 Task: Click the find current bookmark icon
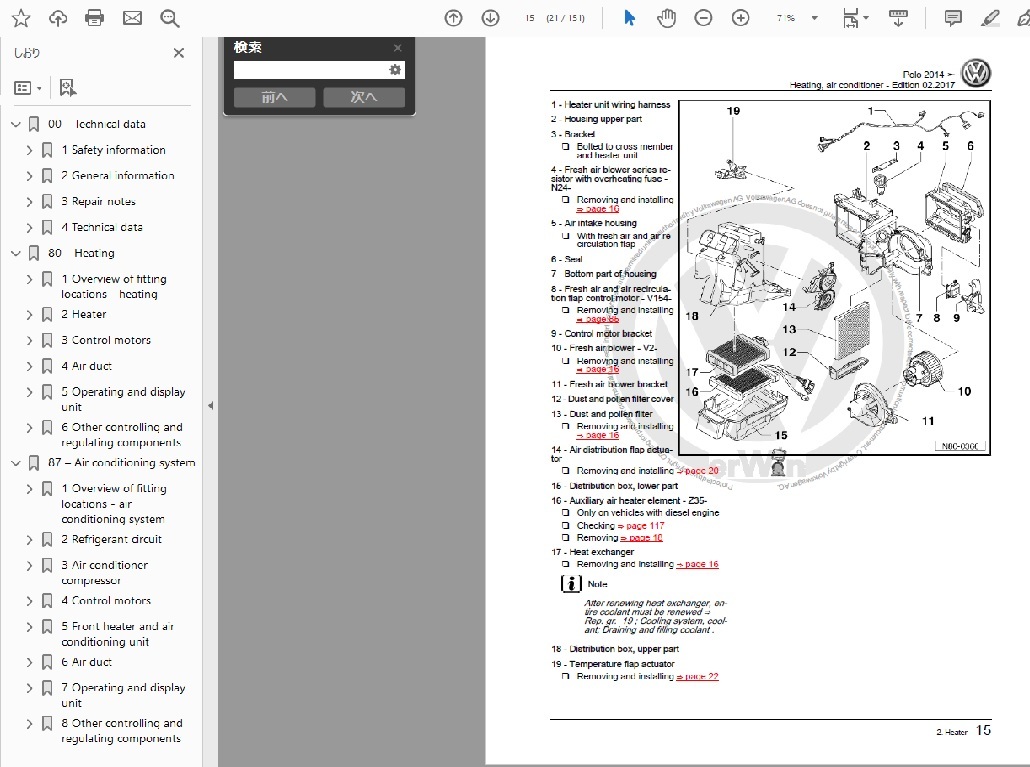coord(68,88)
